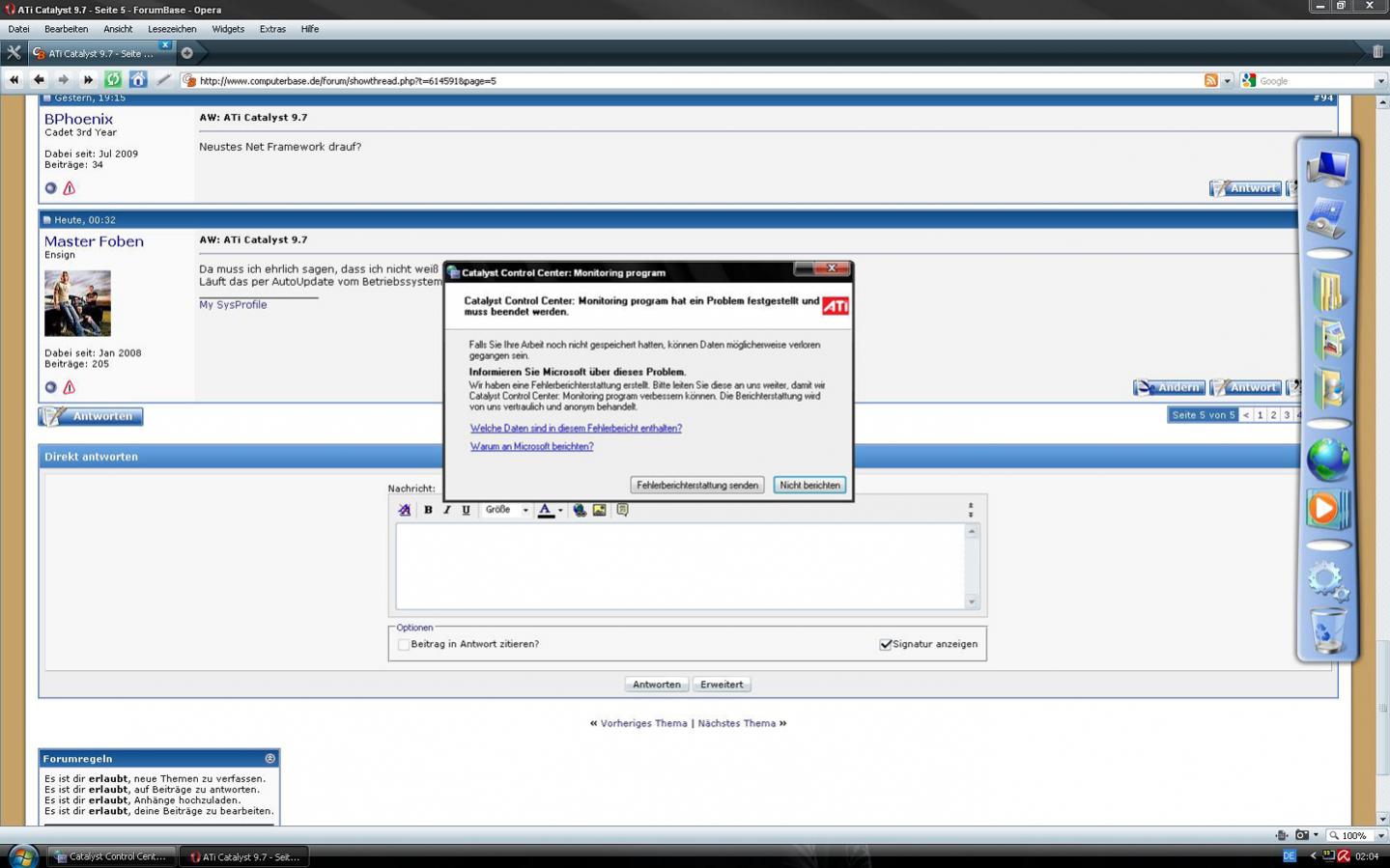Click the online status icon in Master Foben's post

click(x=50, y=387)
